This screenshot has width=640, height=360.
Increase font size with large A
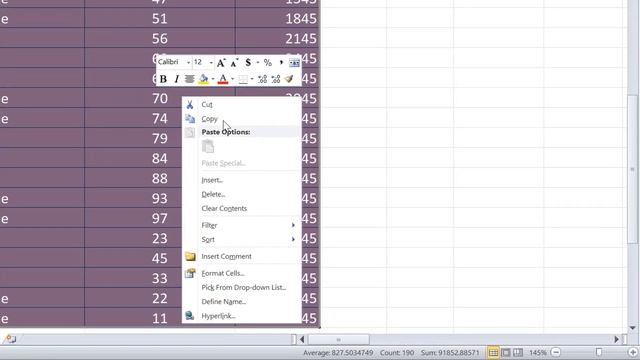tap(221, 63)
